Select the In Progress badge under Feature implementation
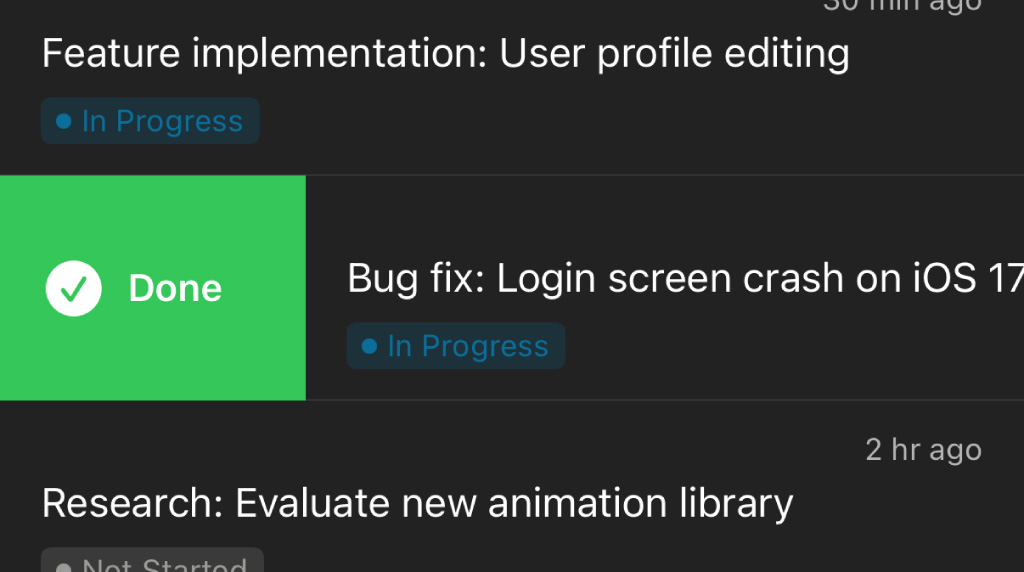The image size is (1024, 572). 150,121
